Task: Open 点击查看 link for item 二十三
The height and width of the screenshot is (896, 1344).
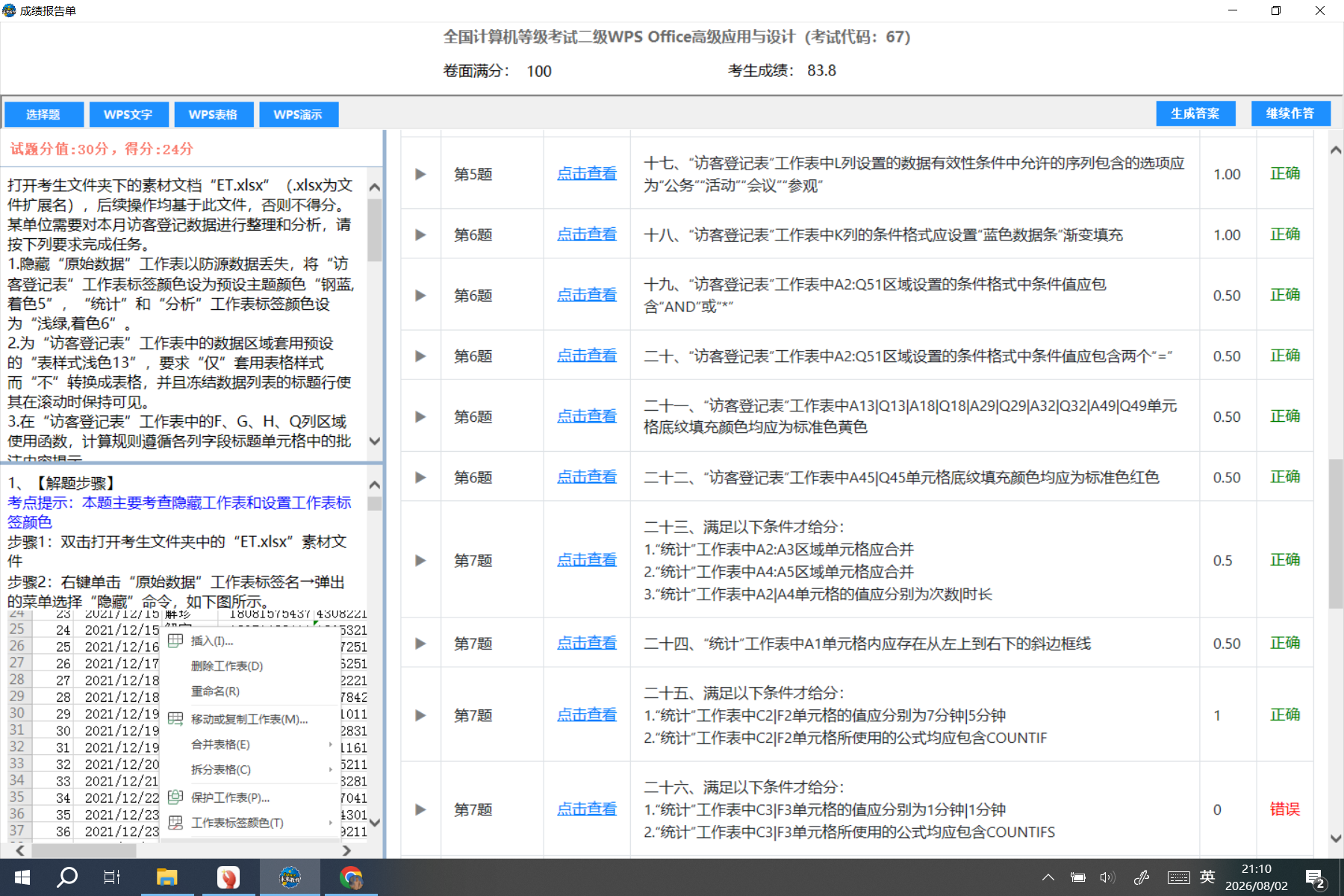Action: click(x=587, y=560)
